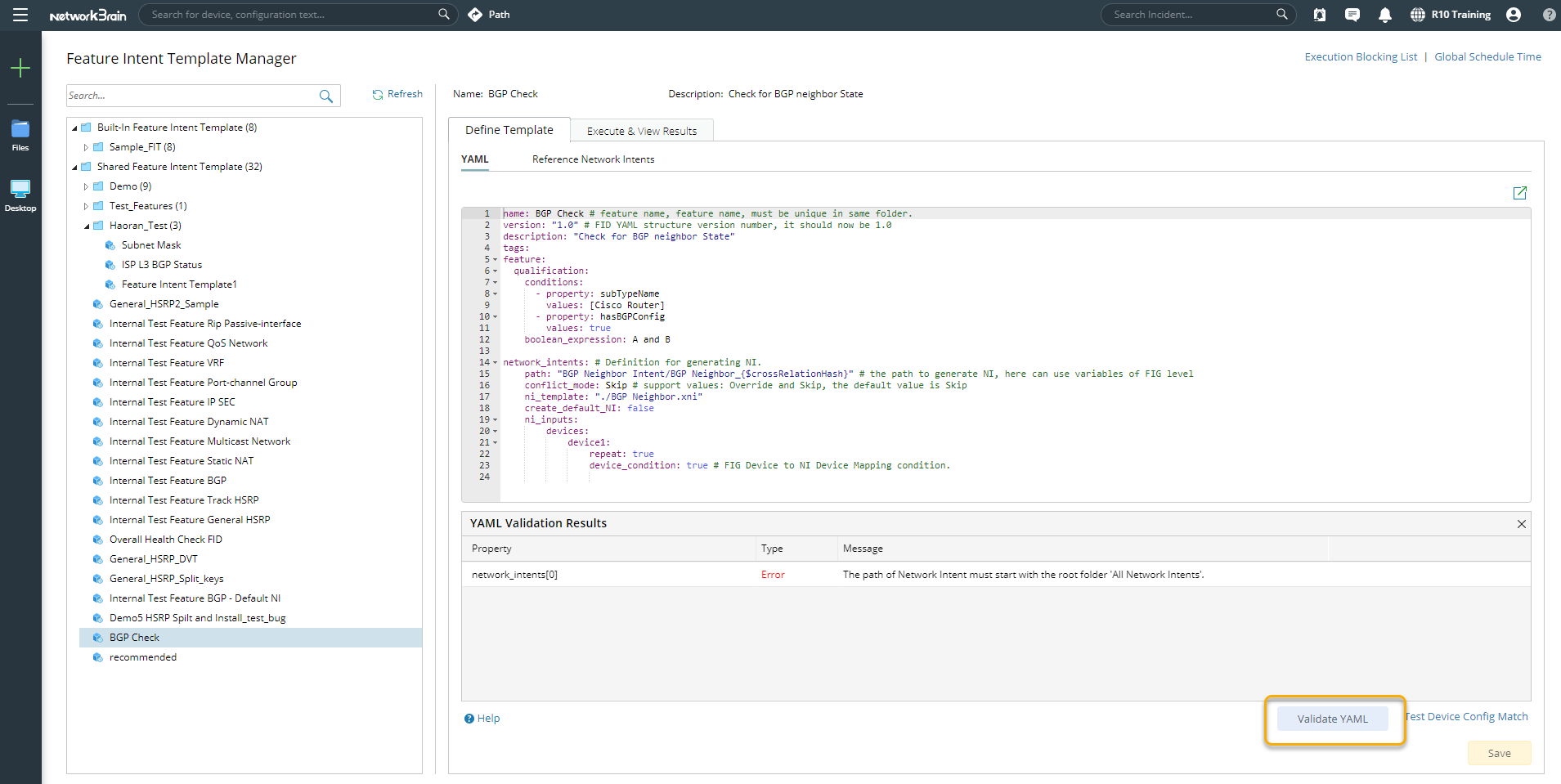Open the Execution Blocking List link
The height and width of the screenshot is (784, 1561).
click(x=1361, y=57)
